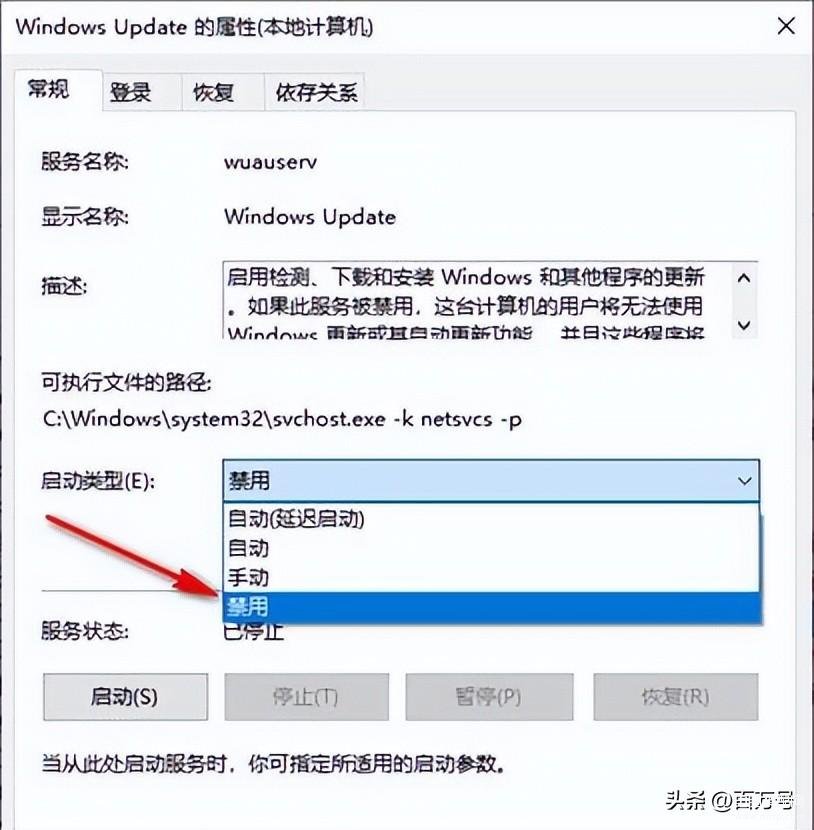Click the 暂停(P) button
814x830 pixels.
489,697
